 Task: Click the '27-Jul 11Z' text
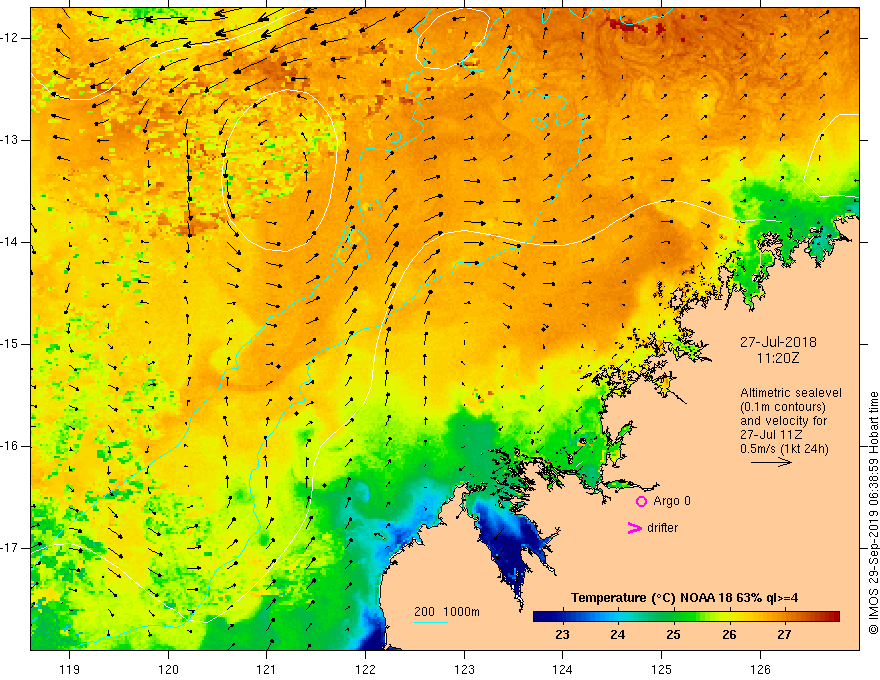[x=770, y=435]
